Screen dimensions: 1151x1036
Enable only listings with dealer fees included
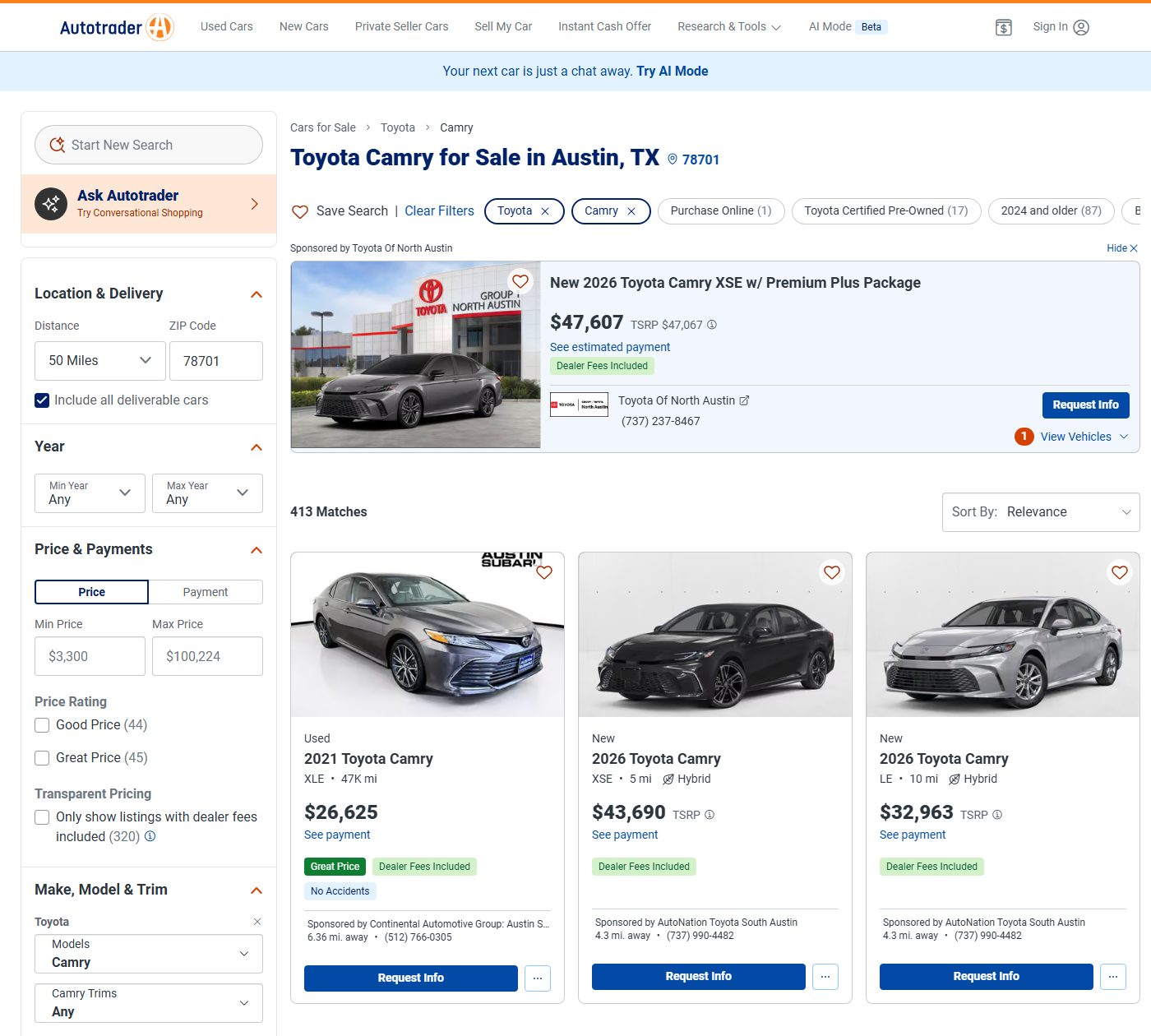point(42,817)
